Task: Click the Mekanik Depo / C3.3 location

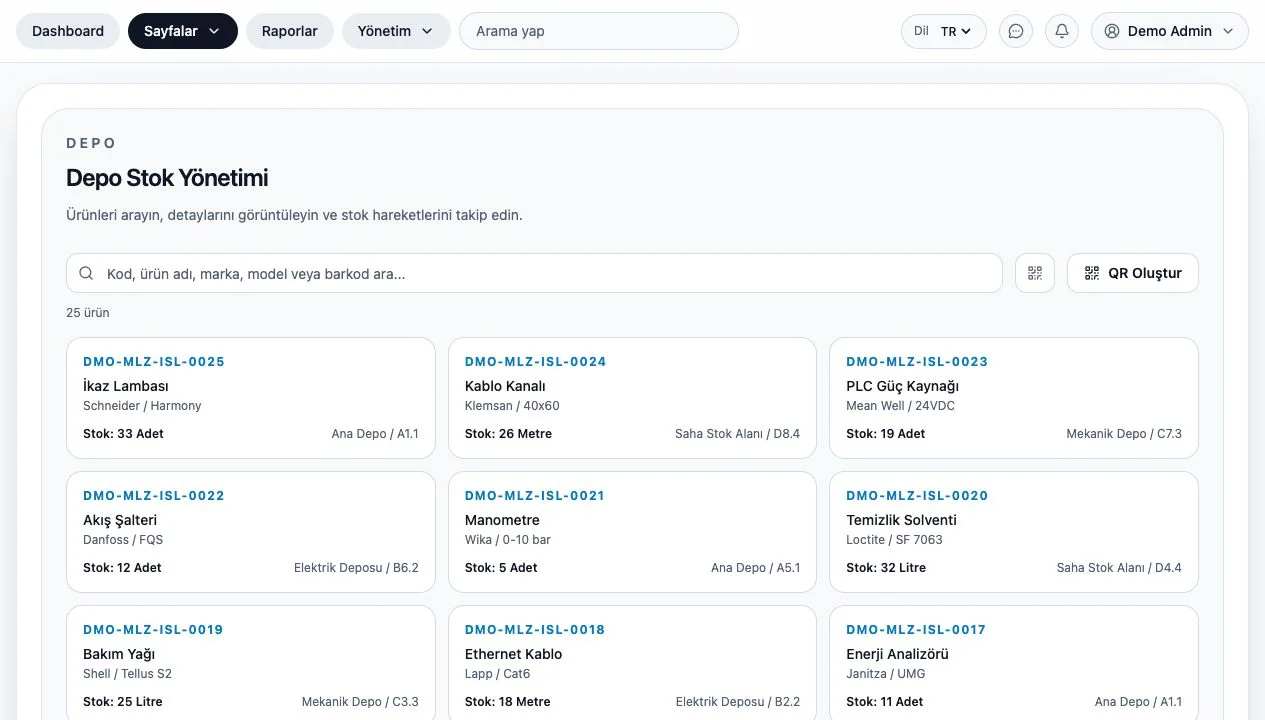Action: [x=360, y=702]
